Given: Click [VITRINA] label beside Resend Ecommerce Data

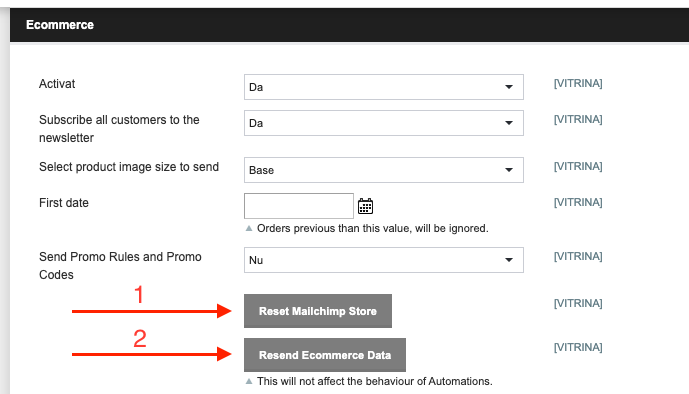Looking at the screenshot, I should pyautogui.click(x=578, y=347).
